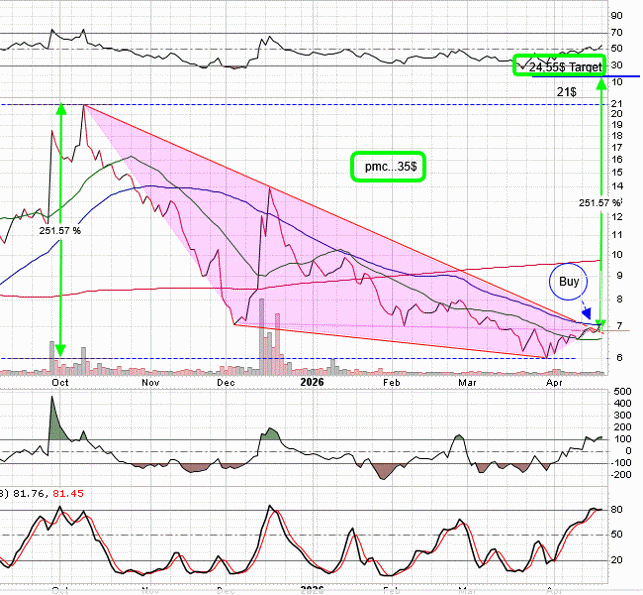Select the blue Buy circle annotation

pos(566,281)
